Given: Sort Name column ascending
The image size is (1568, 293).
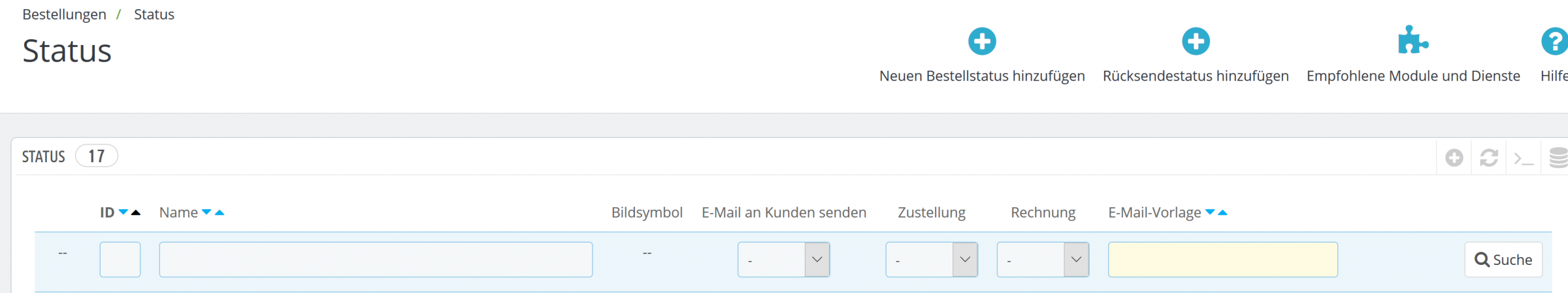Looking at the screenshot, I should 220,213.
